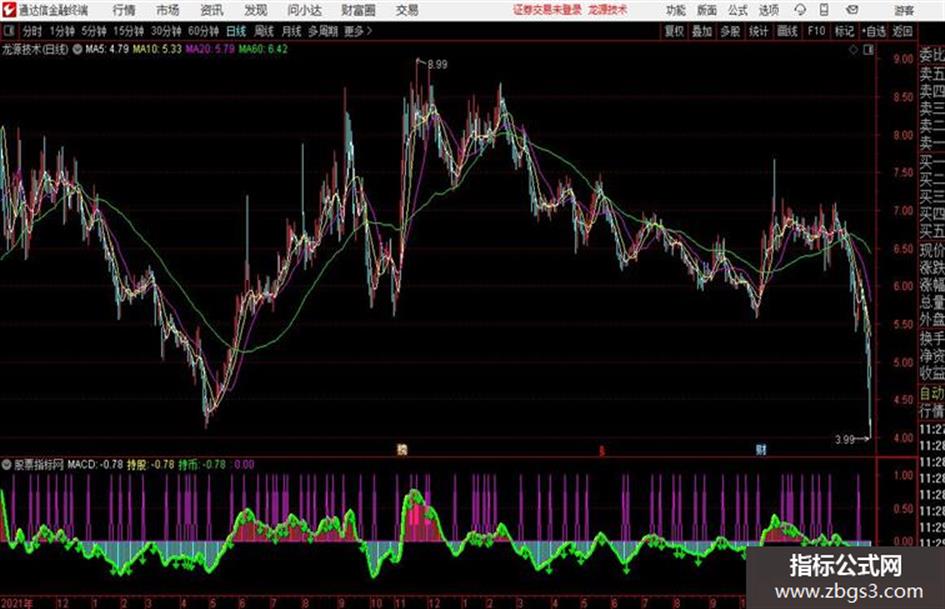The image size is (945, 609).
Task: Open the 交易 menu
Action: (407, 10)
